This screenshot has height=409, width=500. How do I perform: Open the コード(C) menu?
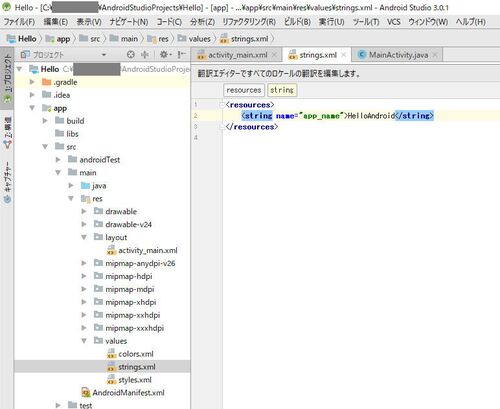point(169,22)
